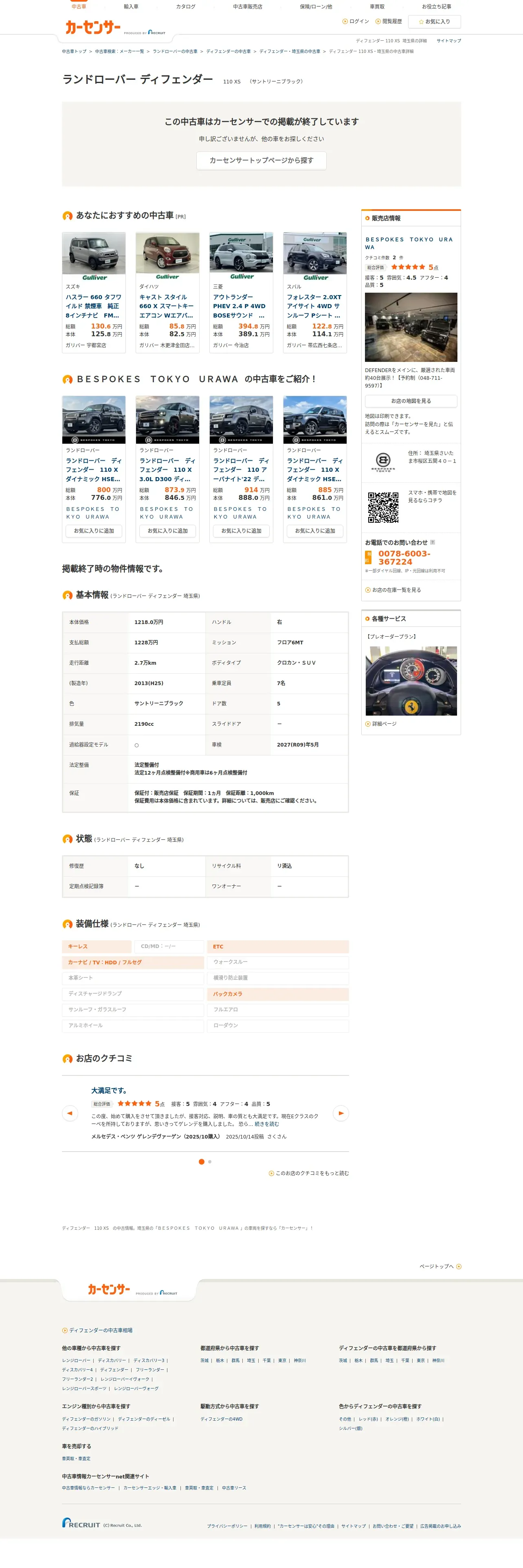Click footer ディスカバリー link
This screenshot has width=523, height=1568.
(x=112, y=1360)
